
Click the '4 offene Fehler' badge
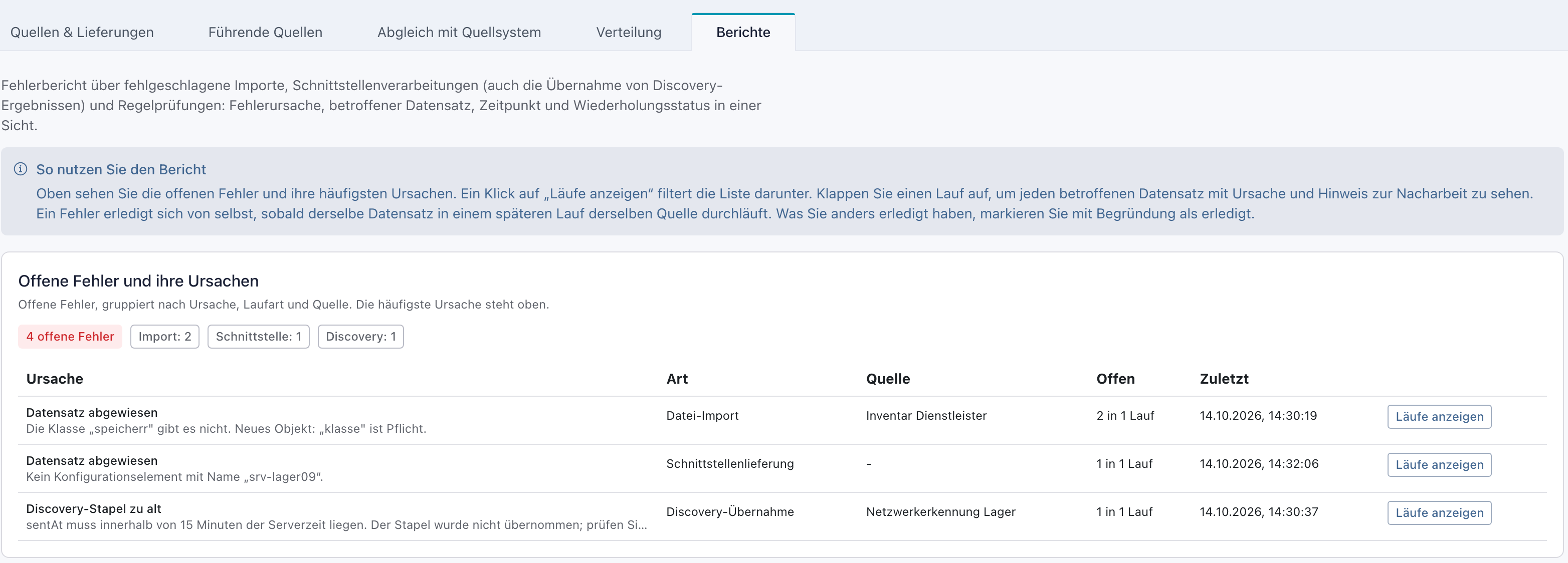(x=70, y=336)
